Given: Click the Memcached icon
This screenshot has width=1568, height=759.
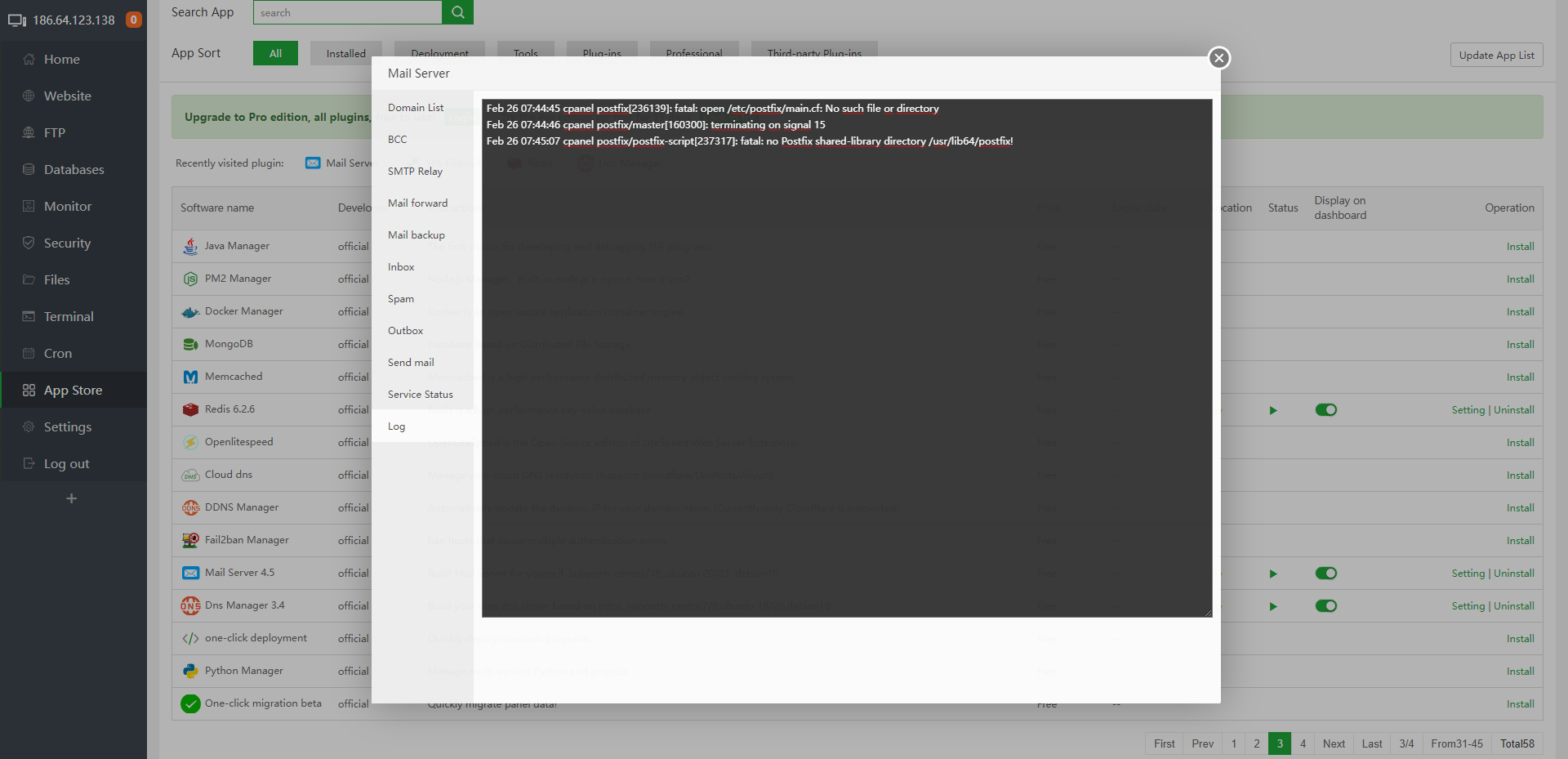Looking at the screenshot, I should pyautogui.click(x=190, y=377).
